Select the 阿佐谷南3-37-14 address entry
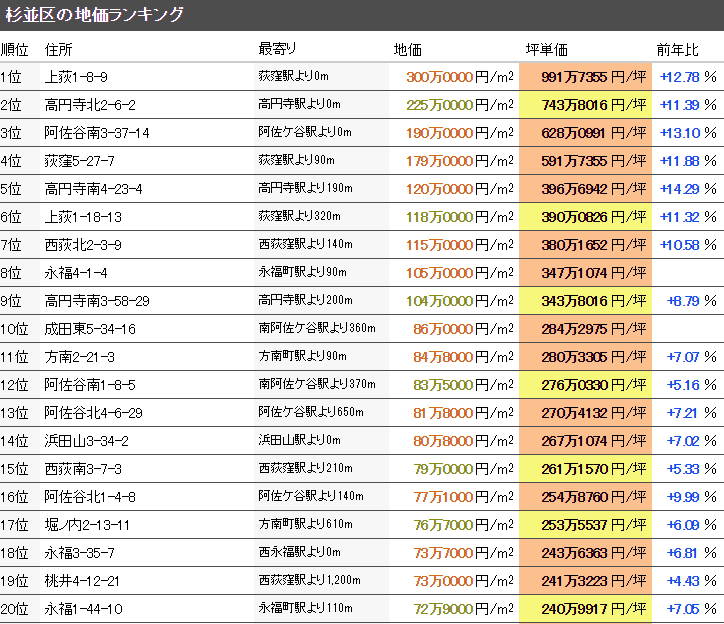This screenshot has height=624, width=724. click(97, 133)
